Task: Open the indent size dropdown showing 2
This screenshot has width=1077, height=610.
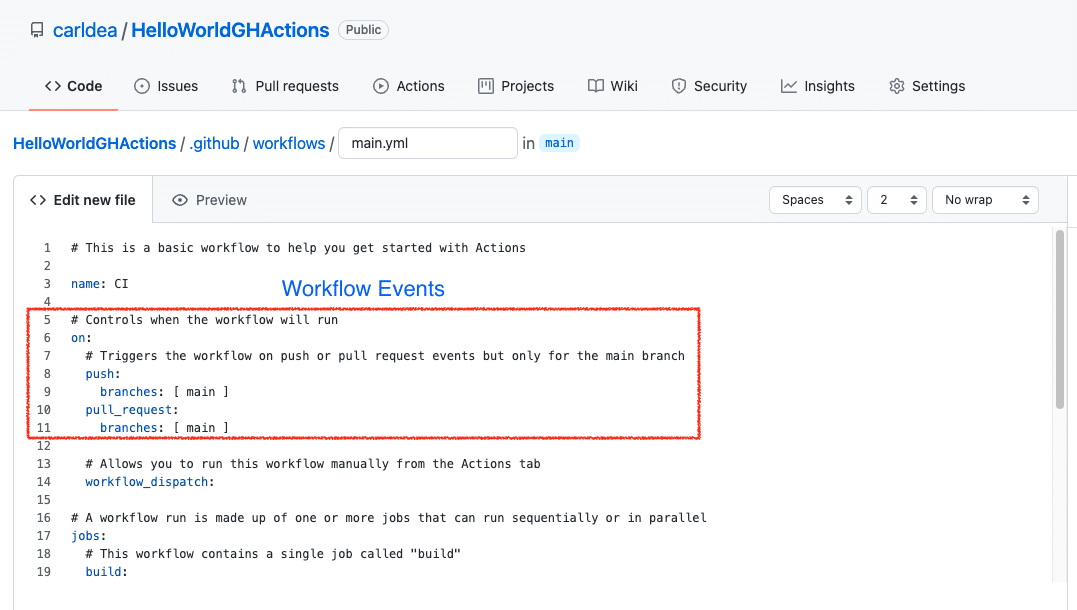Action: coord(896,200)
